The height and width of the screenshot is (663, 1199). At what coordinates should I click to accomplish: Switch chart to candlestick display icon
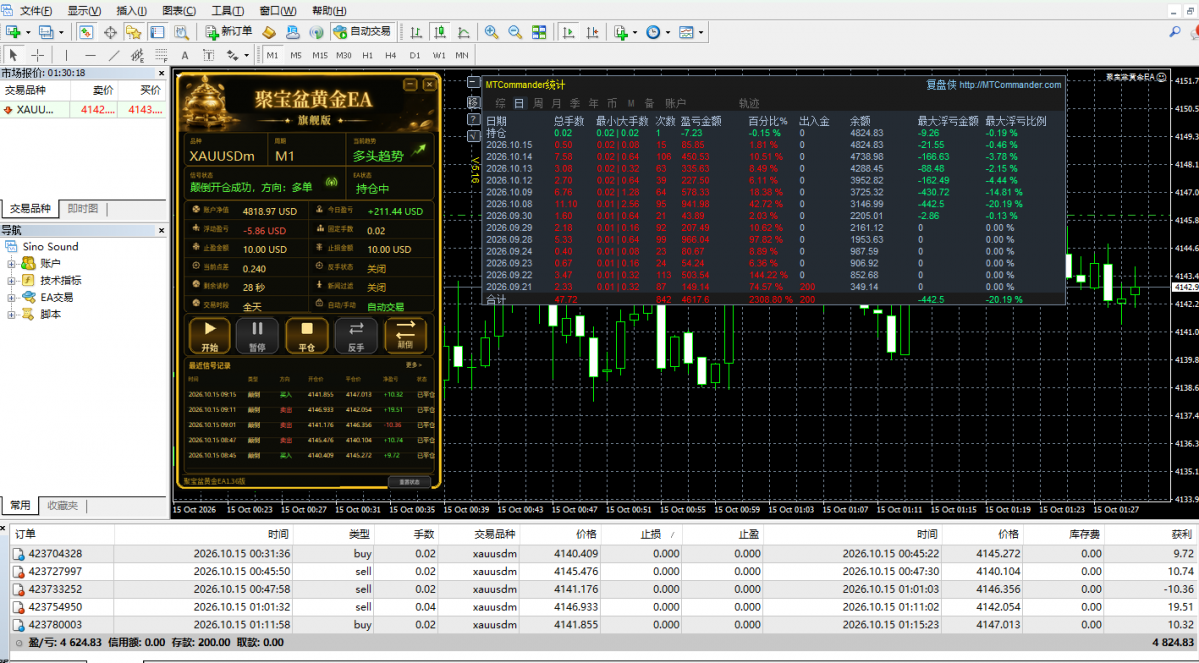click(x=440, y=32)
